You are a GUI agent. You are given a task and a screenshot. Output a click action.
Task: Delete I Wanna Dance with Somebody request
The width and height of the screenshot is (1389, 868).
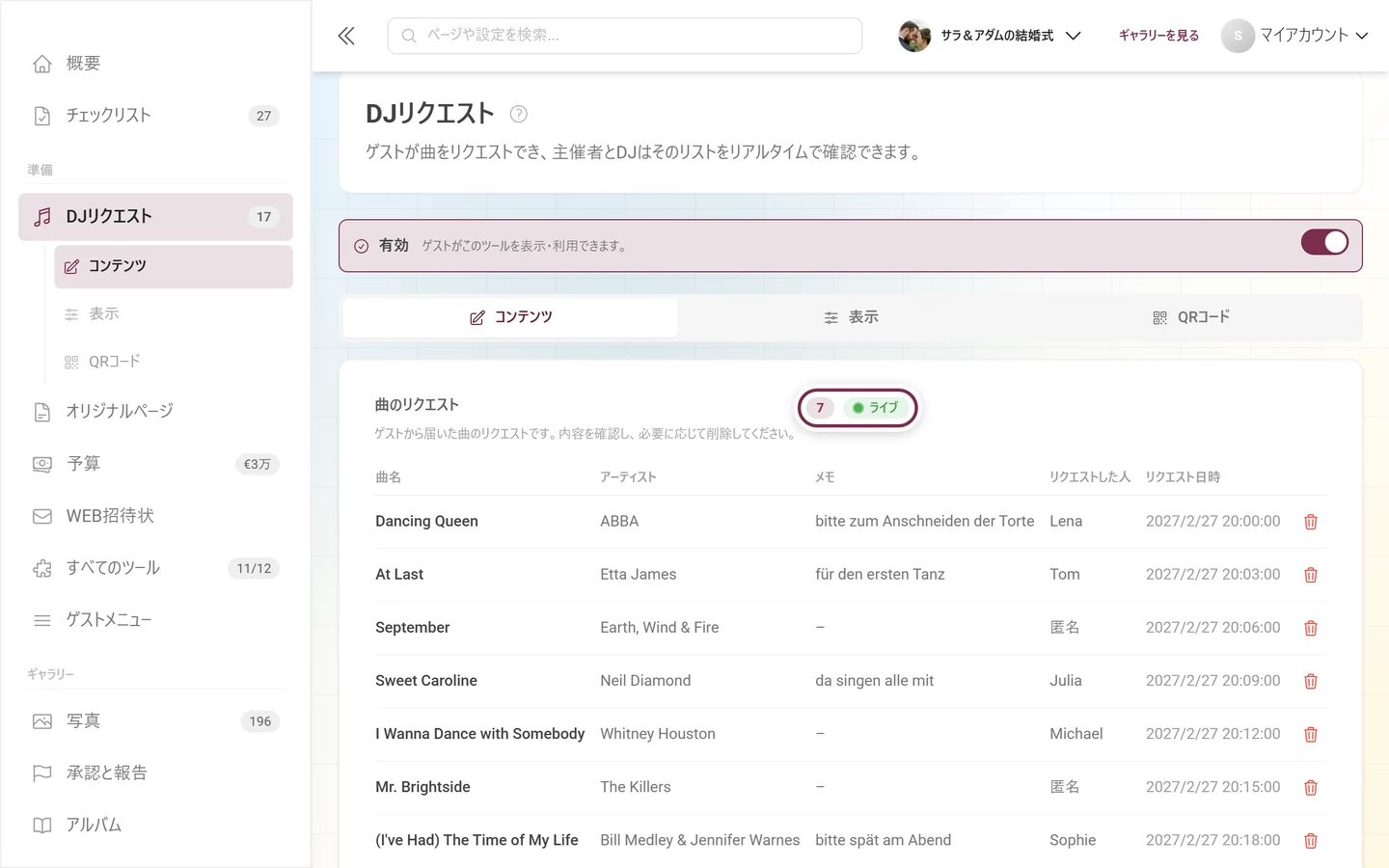[1311, 735]
